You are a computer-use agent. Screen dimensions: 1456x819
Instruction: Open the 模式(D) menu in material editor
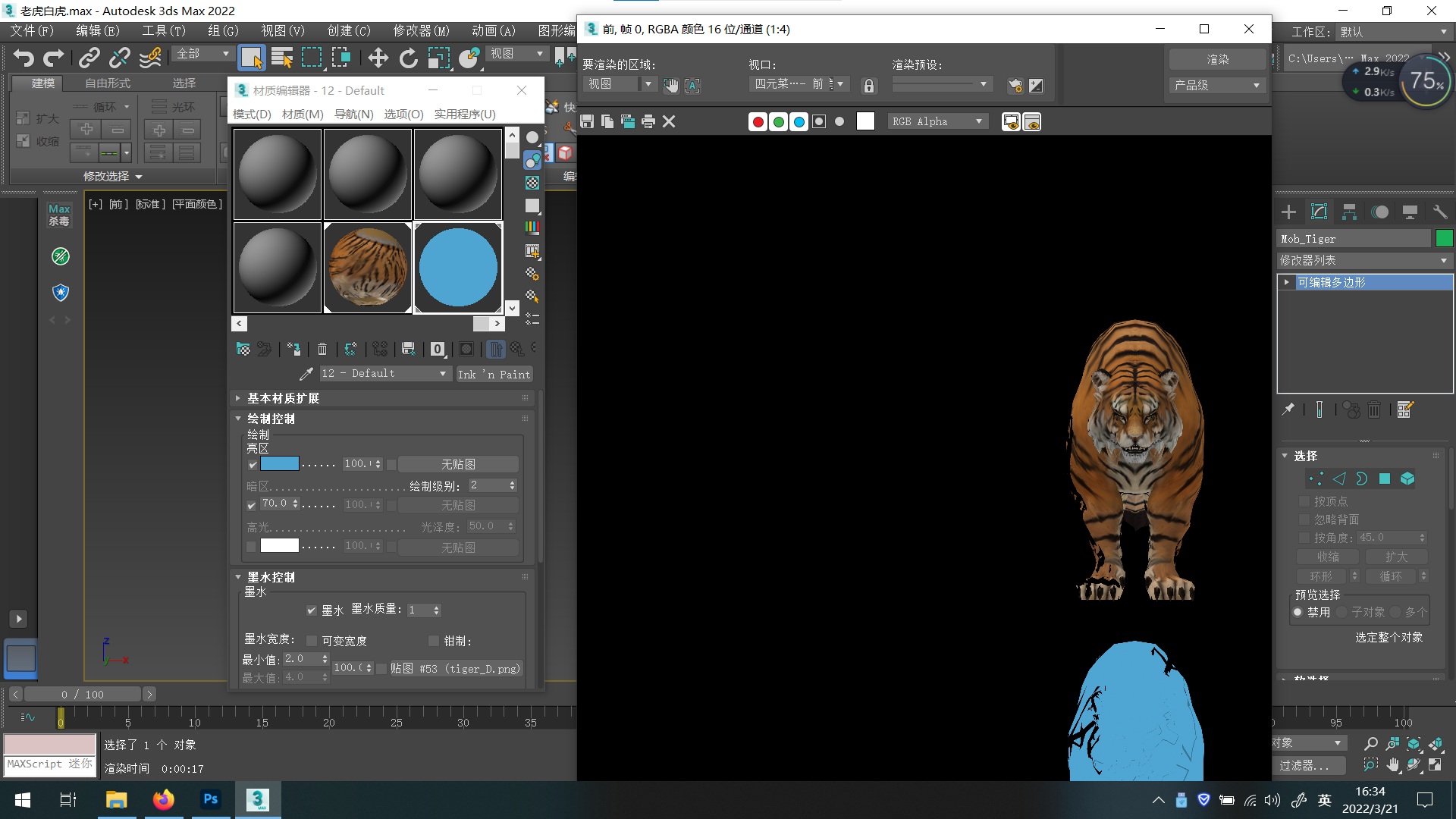(x=252, y=114)
